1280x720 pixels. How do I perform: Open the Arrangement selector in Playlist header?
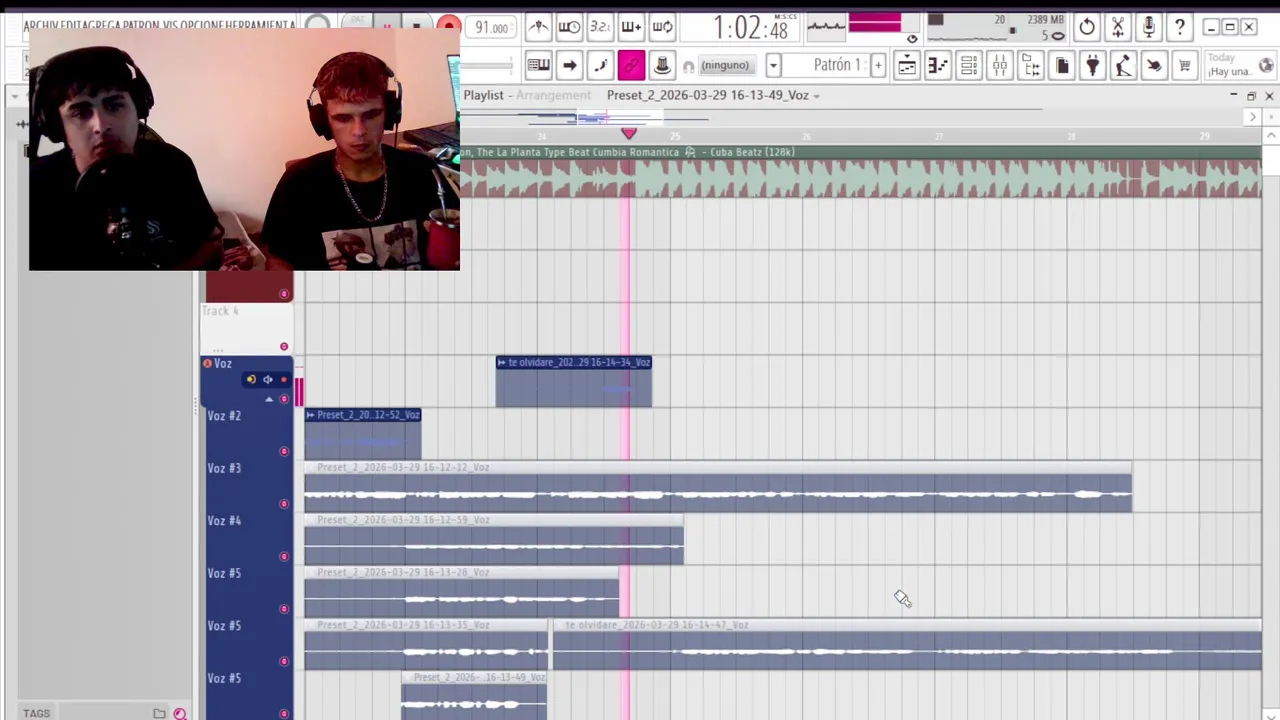(x=553, y=95)
